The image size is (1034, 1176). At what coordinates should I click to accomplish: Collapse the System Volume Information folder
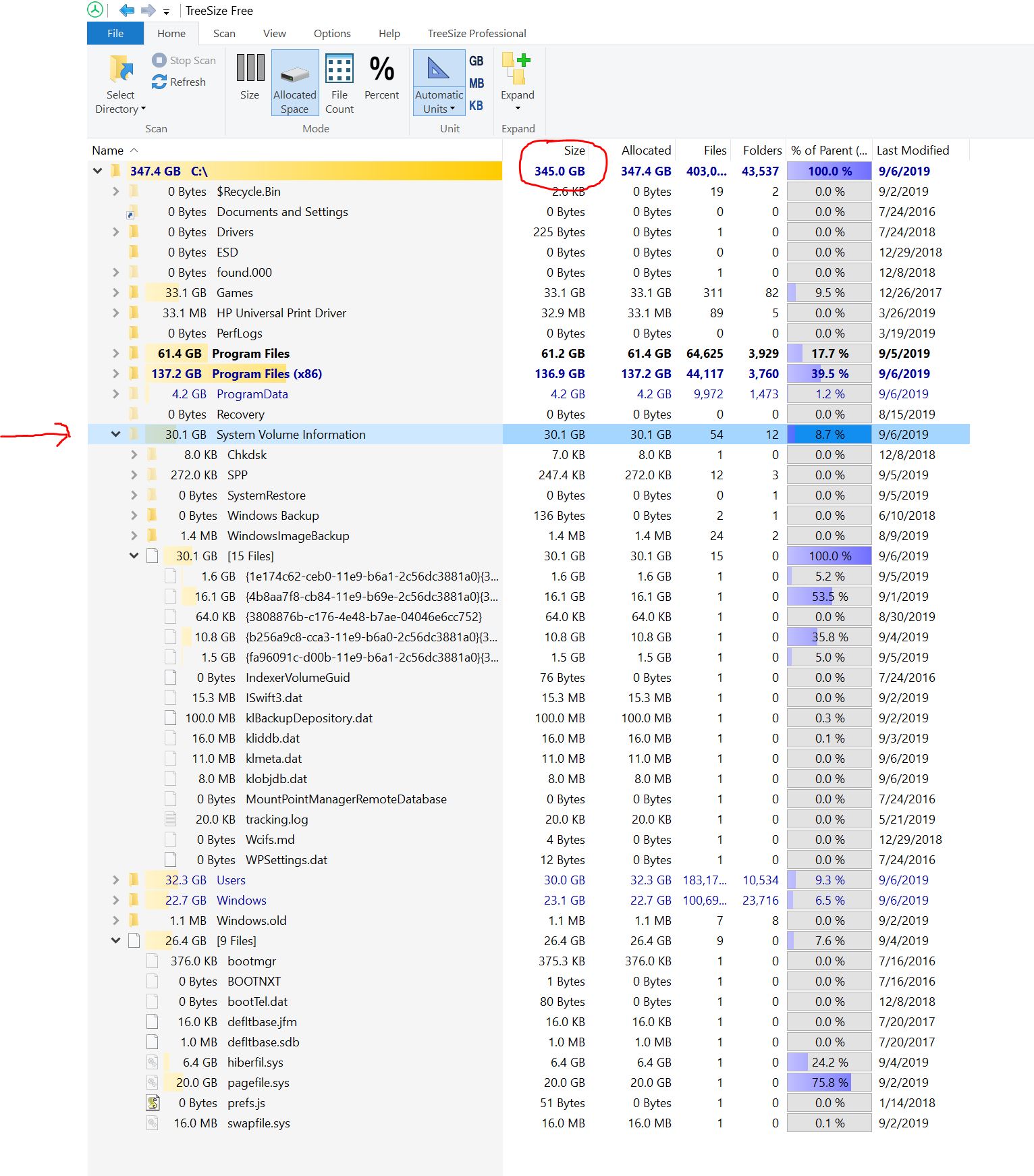[115, 434]
